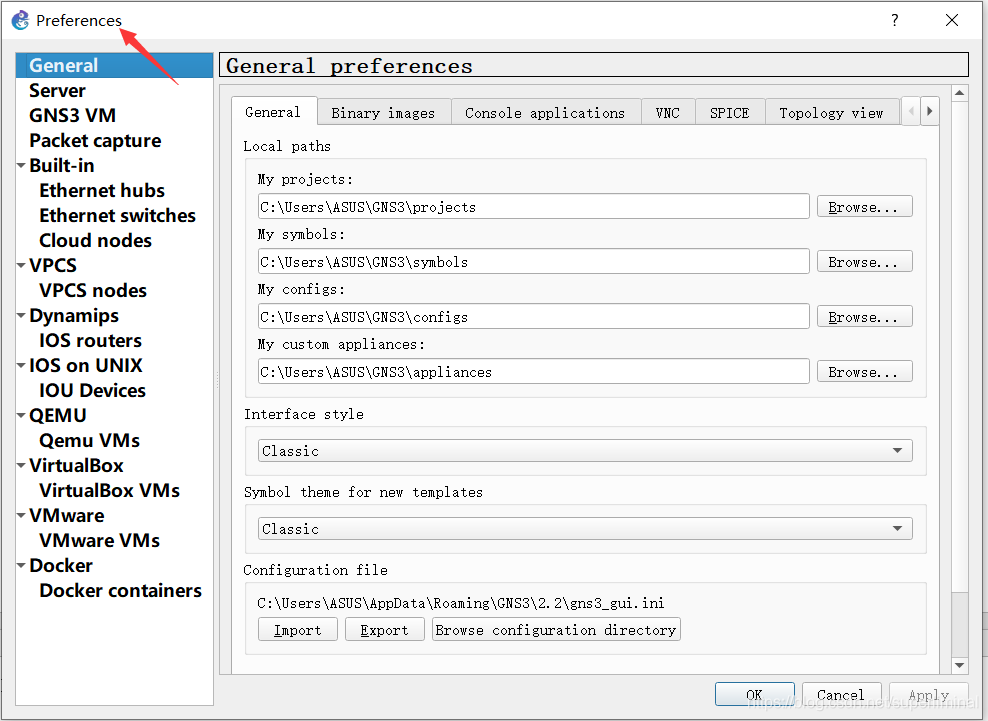Open VirtualBox VMs preferences
This screenshot has width=988, height=721.
click(110, 491)
